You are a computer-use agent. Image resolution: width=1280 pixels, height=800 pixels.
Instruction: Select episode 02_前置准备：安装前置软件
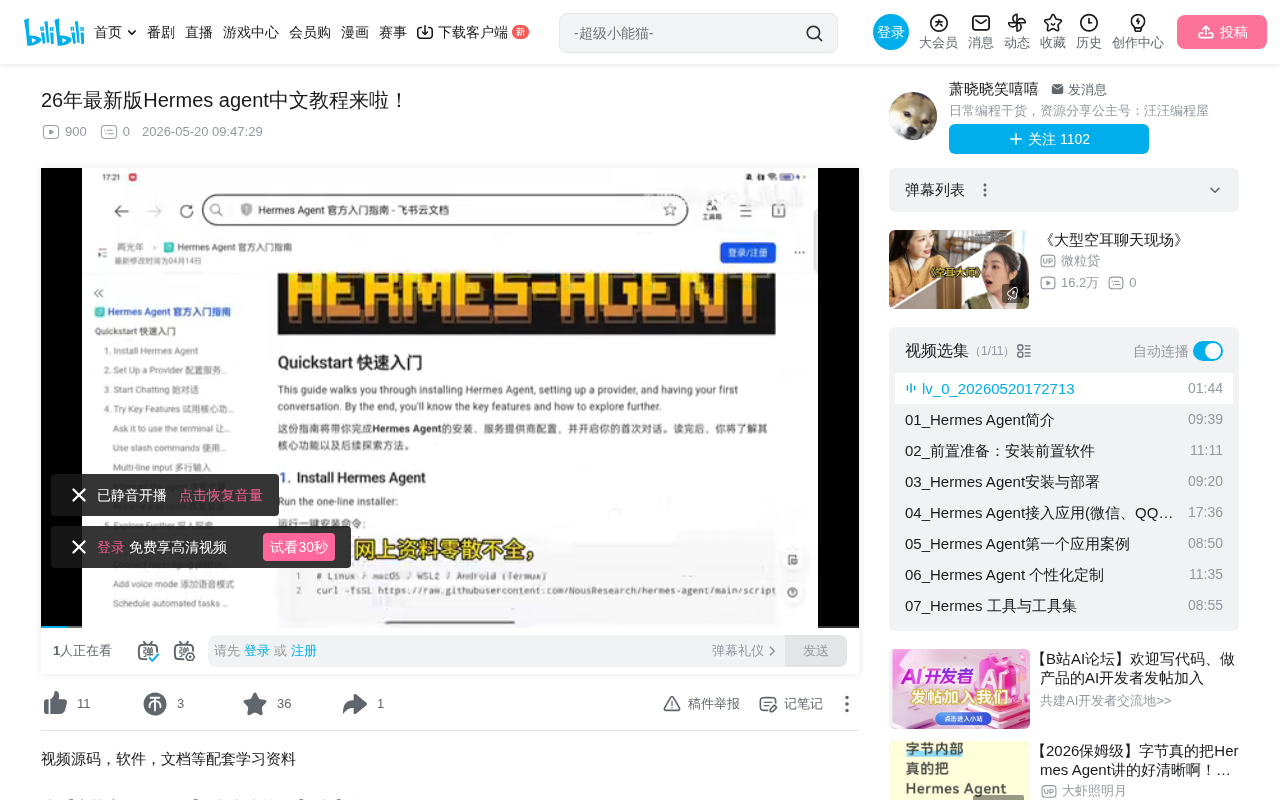[x=1064, y=451]
